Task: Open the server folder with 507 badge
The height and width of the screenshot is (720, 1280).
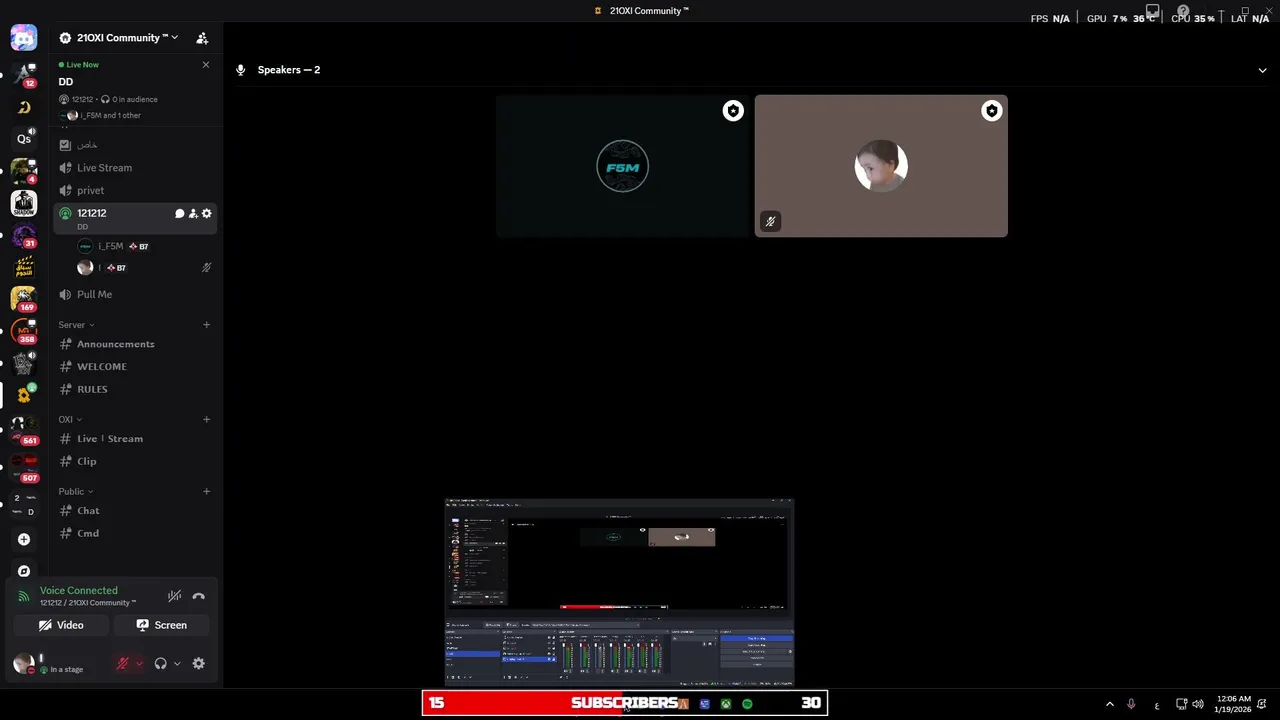Action: click(24, 467)
